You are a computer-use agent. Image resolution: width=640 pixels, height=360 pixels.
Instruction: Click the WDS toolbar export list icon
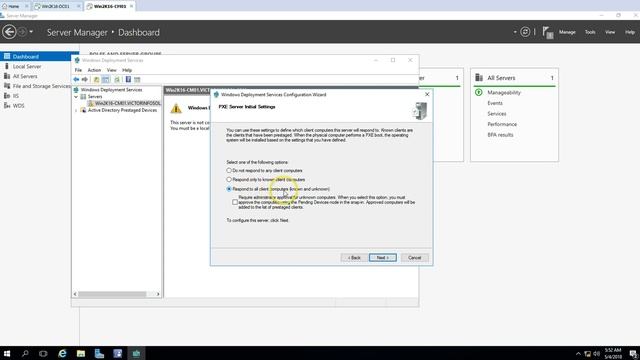tap(117, 79)
